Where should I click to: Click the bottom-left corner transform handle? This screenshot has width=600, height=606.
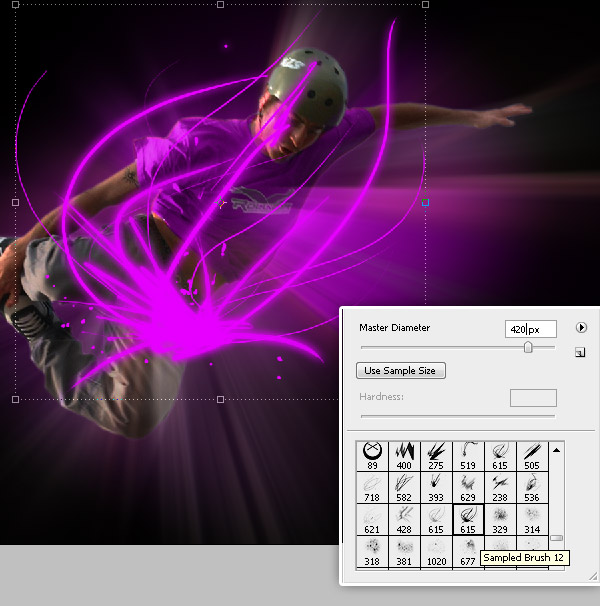tap(15, 399)
